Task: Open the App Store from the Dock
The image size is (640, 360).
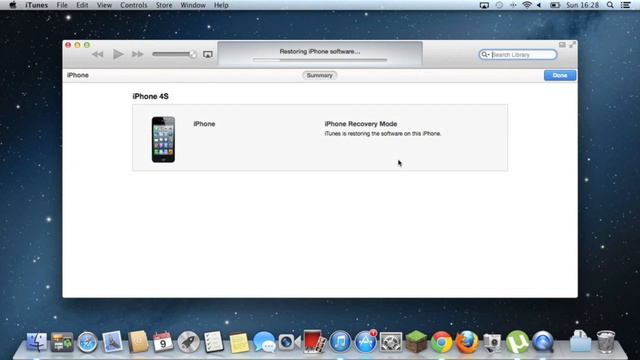Action: [365, 342]
